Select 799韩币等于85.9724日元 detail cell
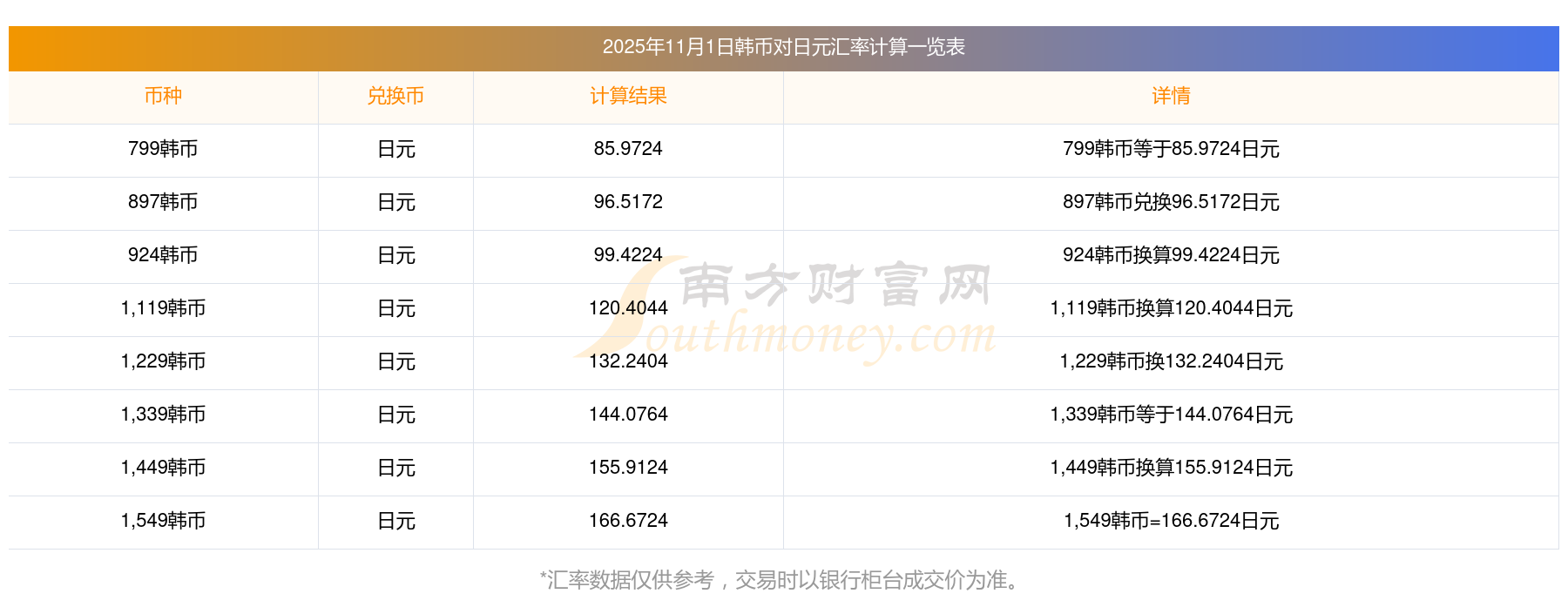1568x607 pixels. point(1171,149)
